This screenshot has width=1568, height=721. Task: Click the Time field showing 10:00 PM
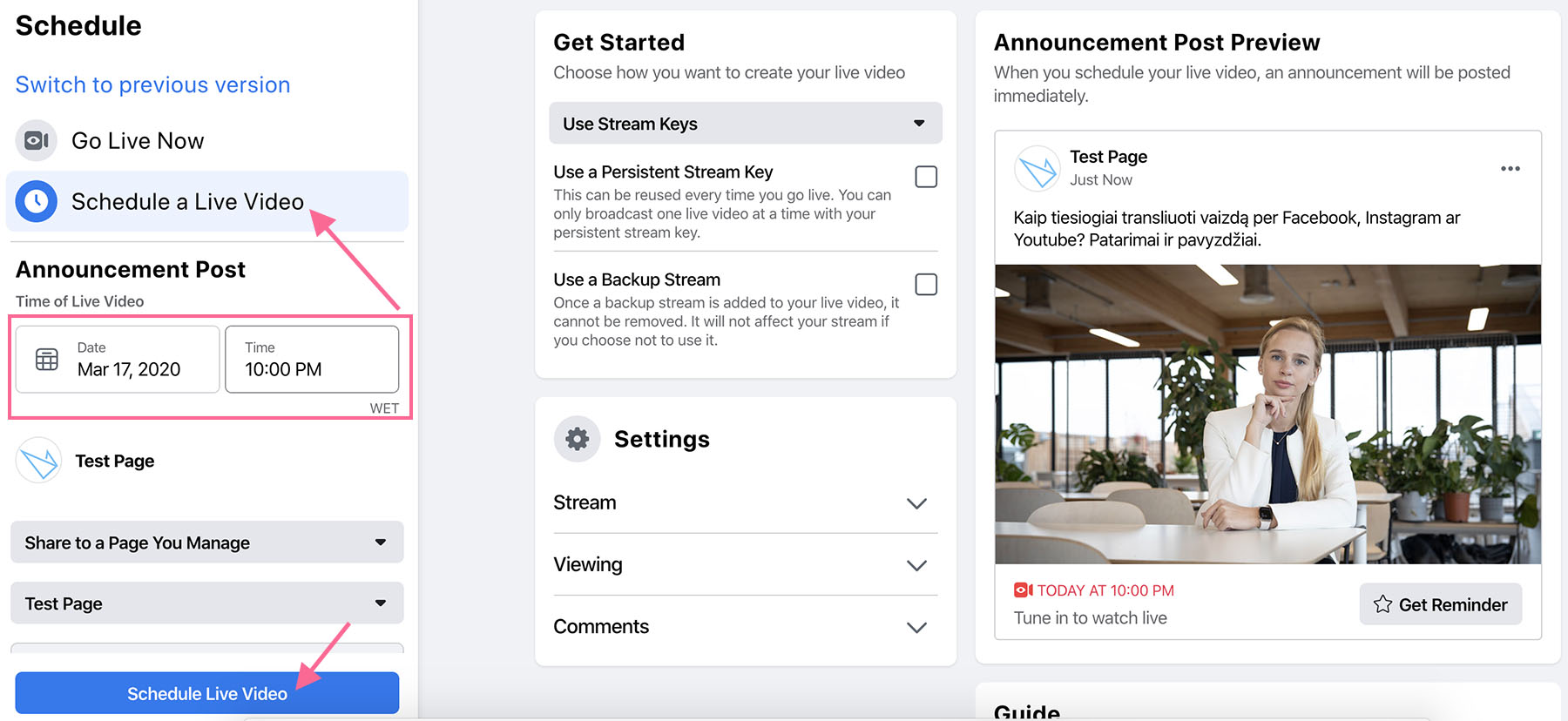click(312, 360)
